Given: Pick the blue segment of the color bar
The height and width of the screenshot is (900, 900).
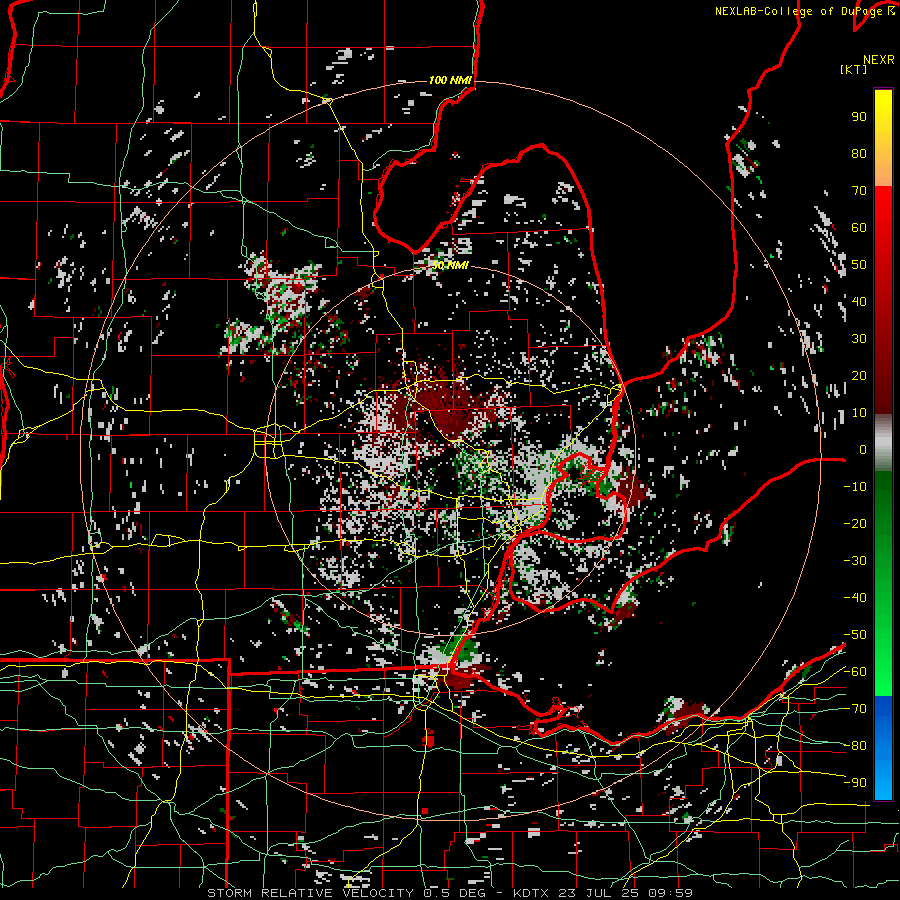Looking at the screenshot, I should tap(883, 747).
